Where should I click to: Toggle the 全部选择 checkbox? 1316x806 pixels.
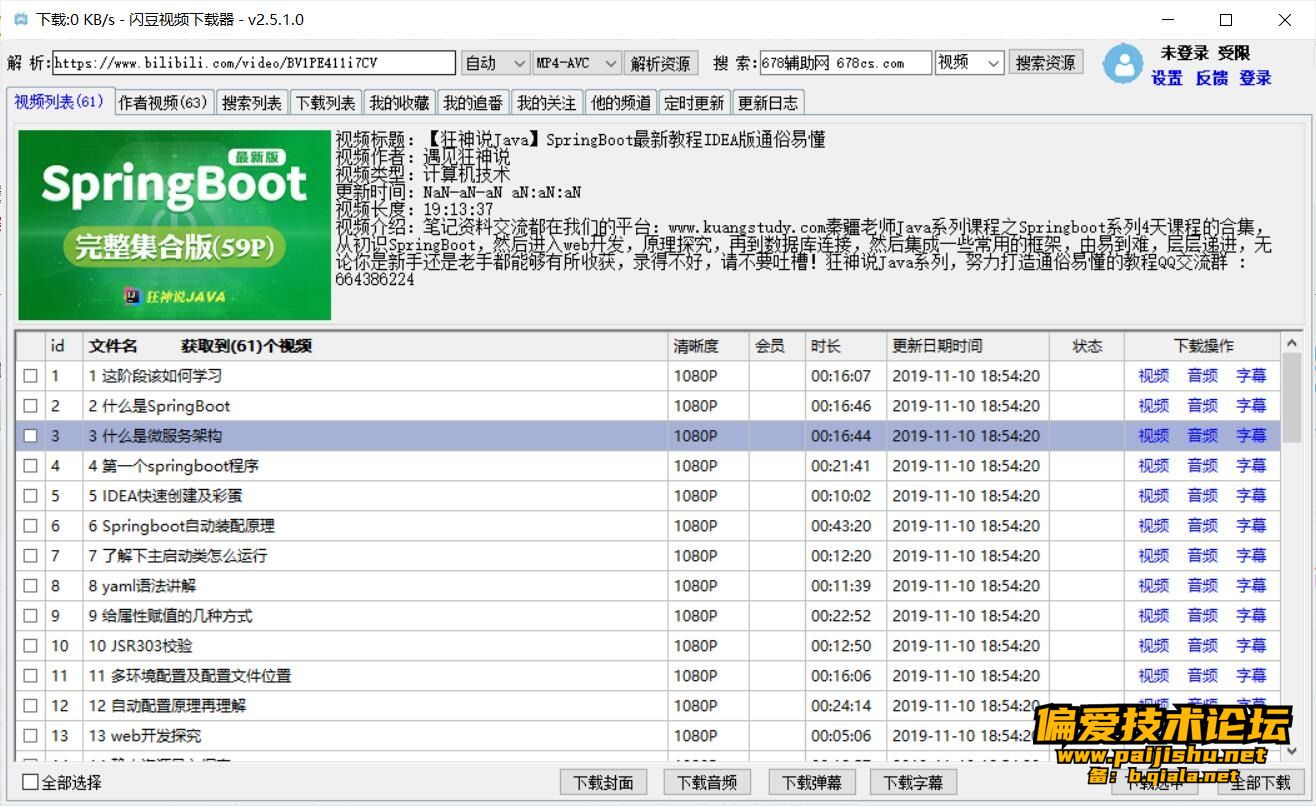(30, 782)
